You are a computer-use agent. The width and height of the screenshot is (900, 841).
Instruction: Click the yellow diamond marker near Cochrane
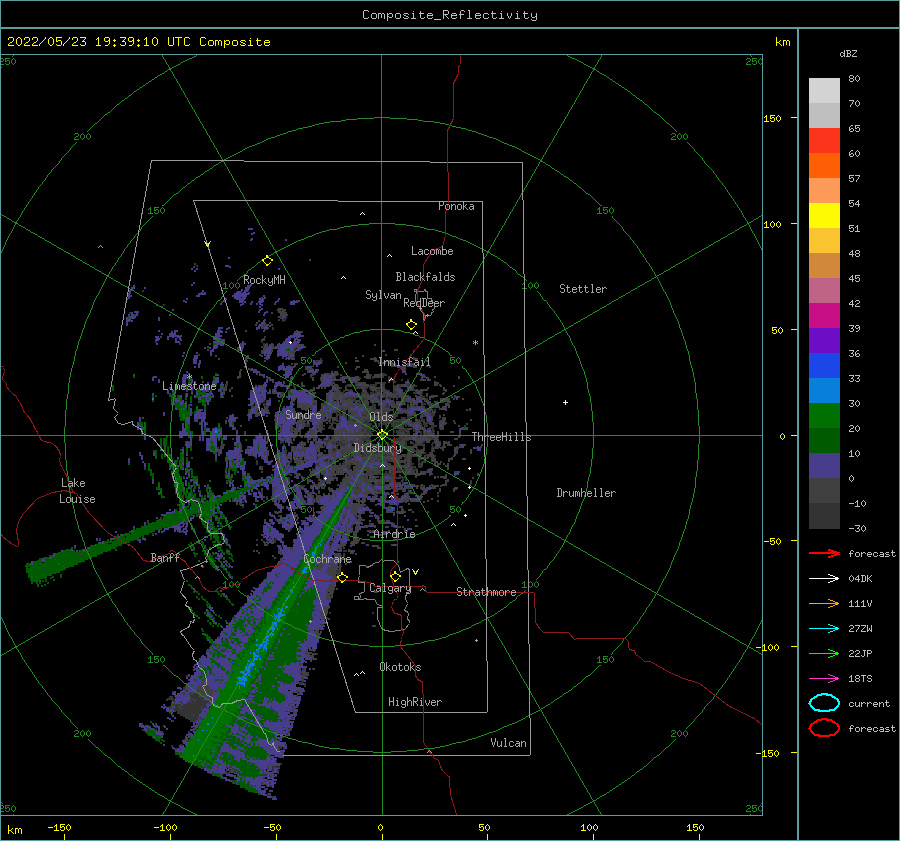342,577
